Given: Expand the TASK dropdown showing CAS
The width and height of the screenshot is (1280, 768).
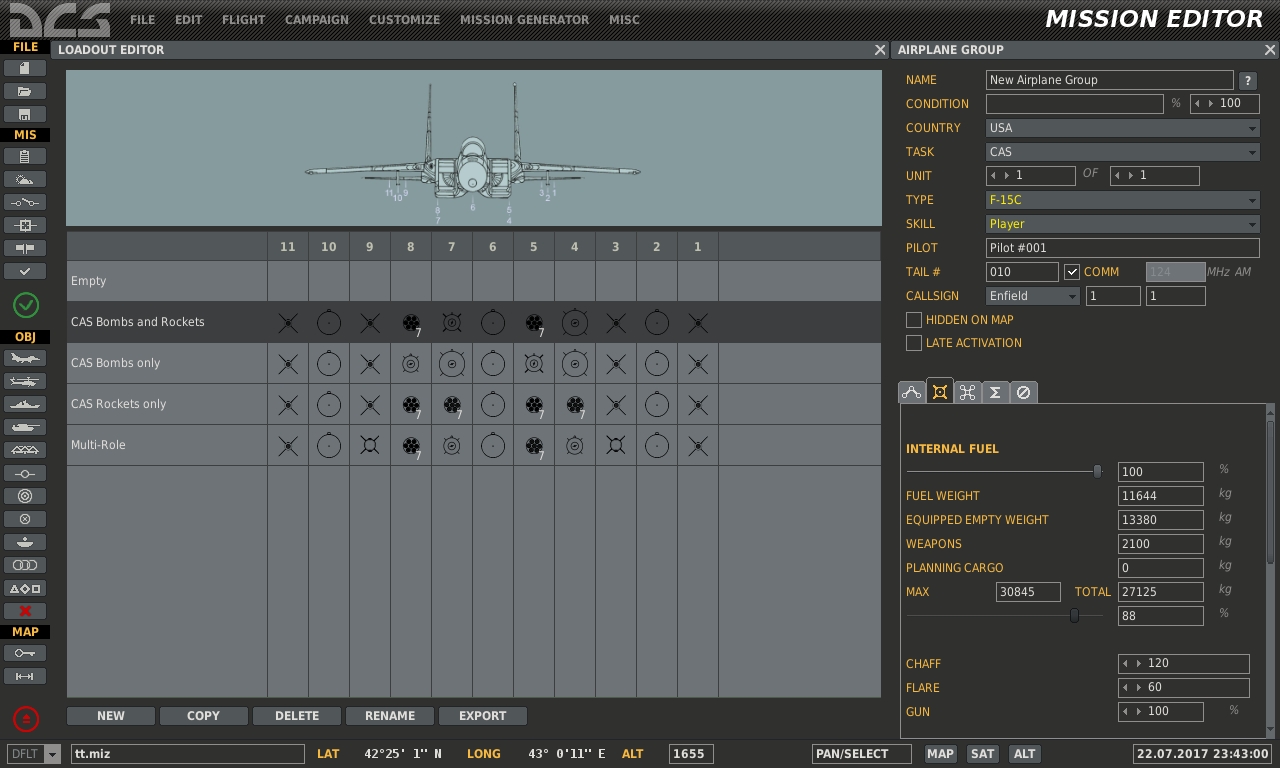Looking at the screenshot, I should click(1122, 152).
